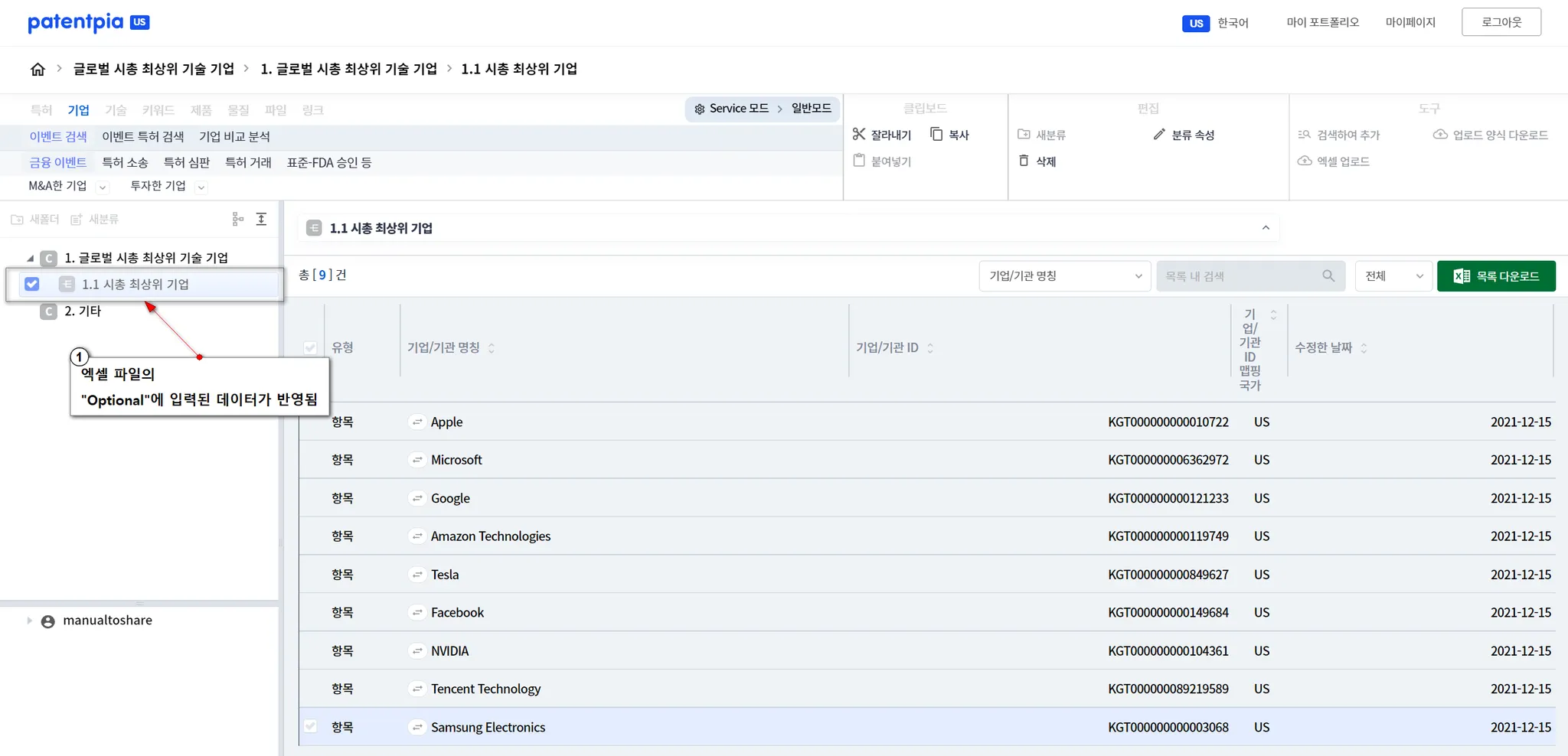This screenshot has width=1568, height=756.
Task: Click the 붙여넣기 clipboard icon
Action: [x=859, y=161]
